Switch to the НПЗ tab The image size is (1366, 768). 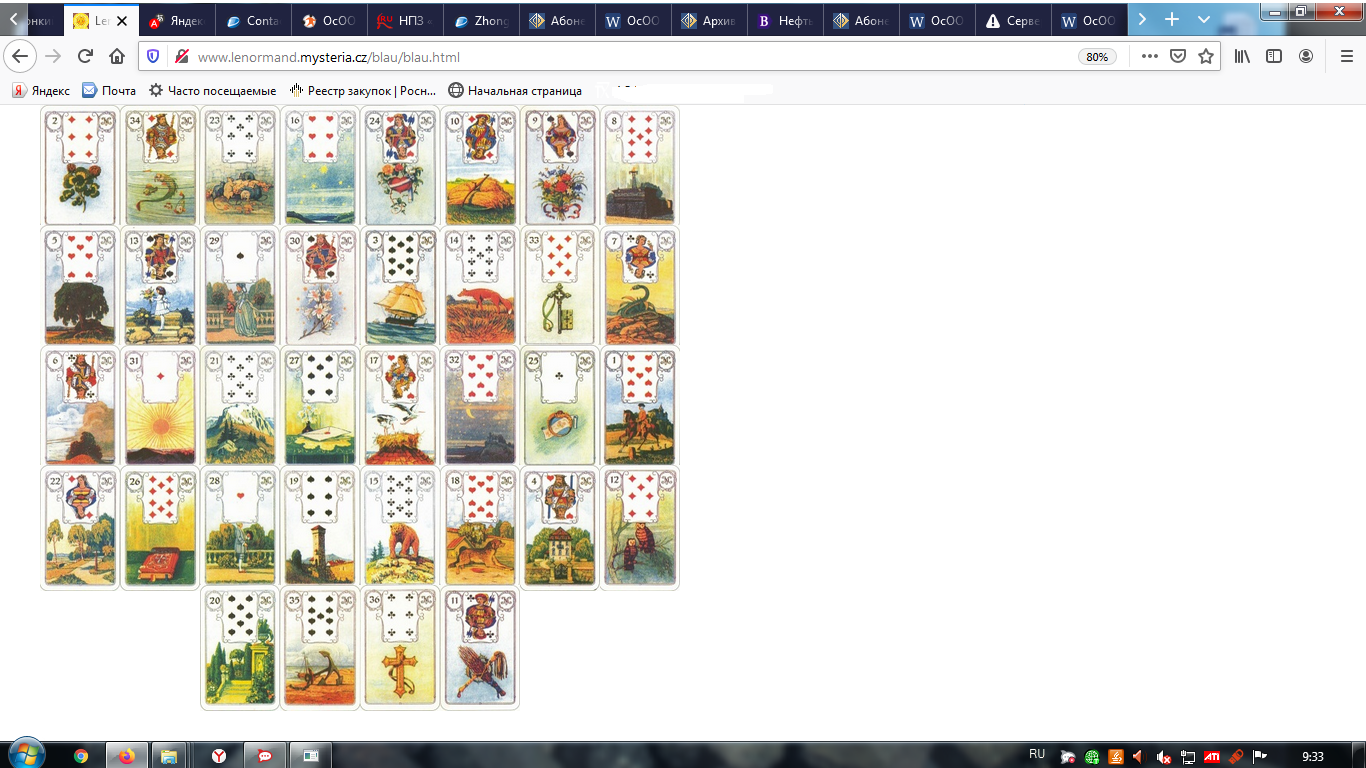[405, 20]
